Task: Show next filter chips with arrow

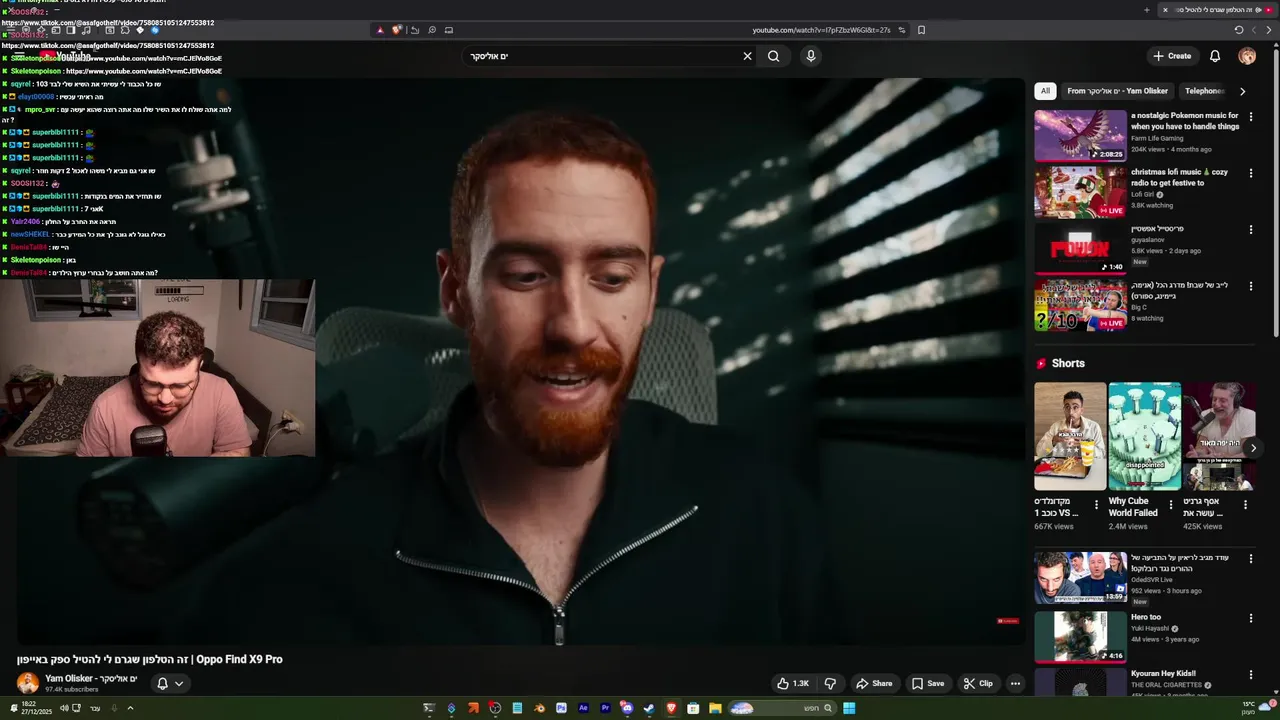Action: coord(1242,91)
